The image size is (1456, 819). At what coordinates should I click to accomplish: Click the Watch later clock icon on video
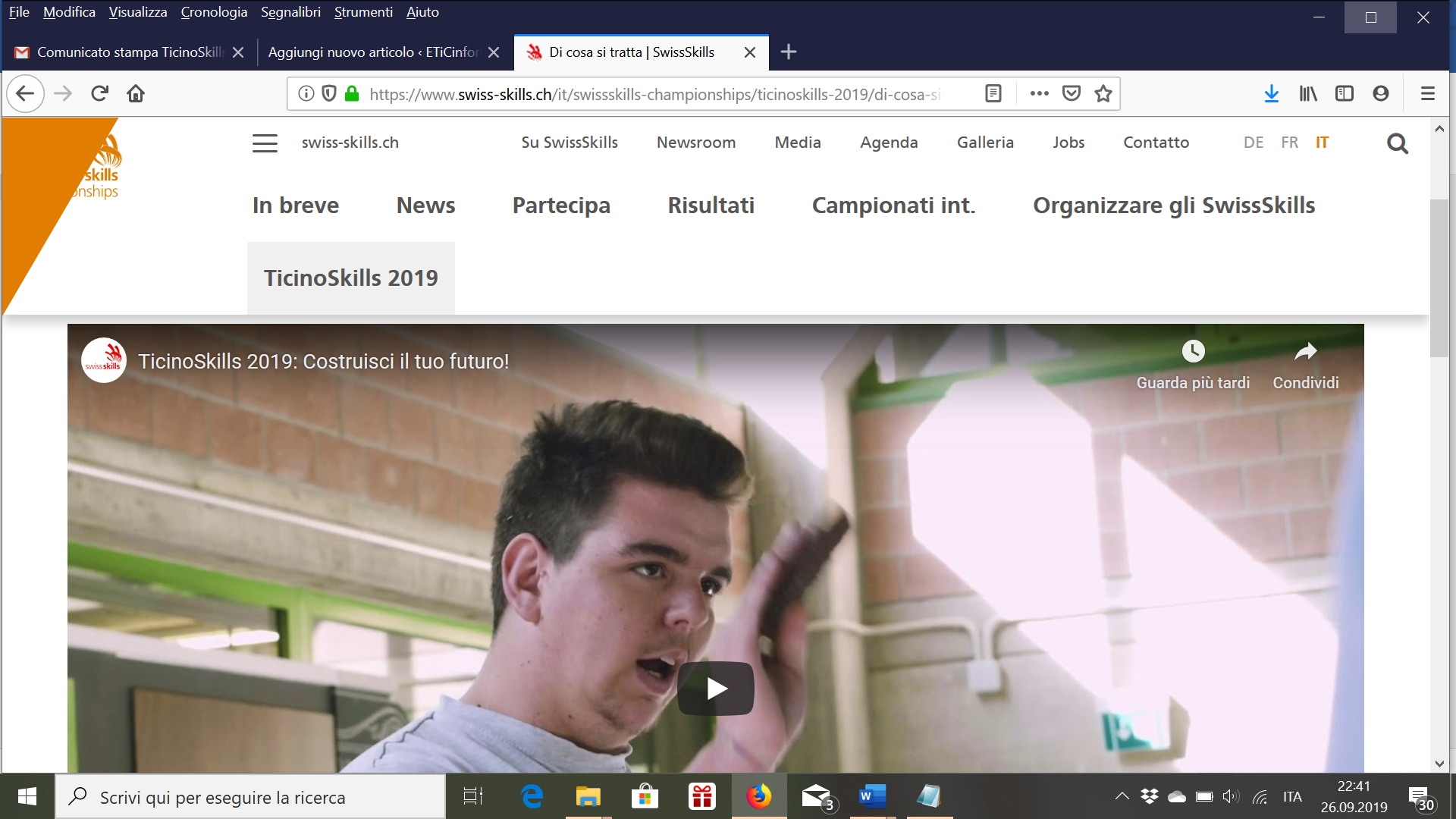pyautogui.click(x=1193, y=351)
